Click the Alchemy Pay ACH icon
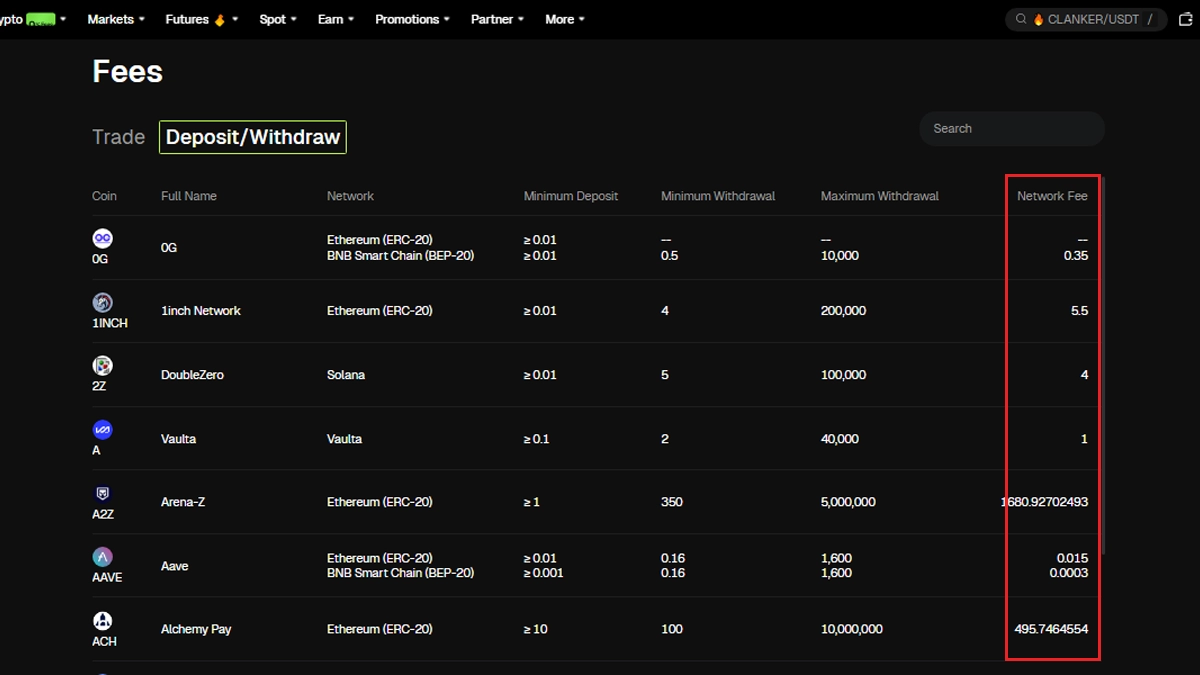Screen dimensions: 1200x675 tap(102, 621)
